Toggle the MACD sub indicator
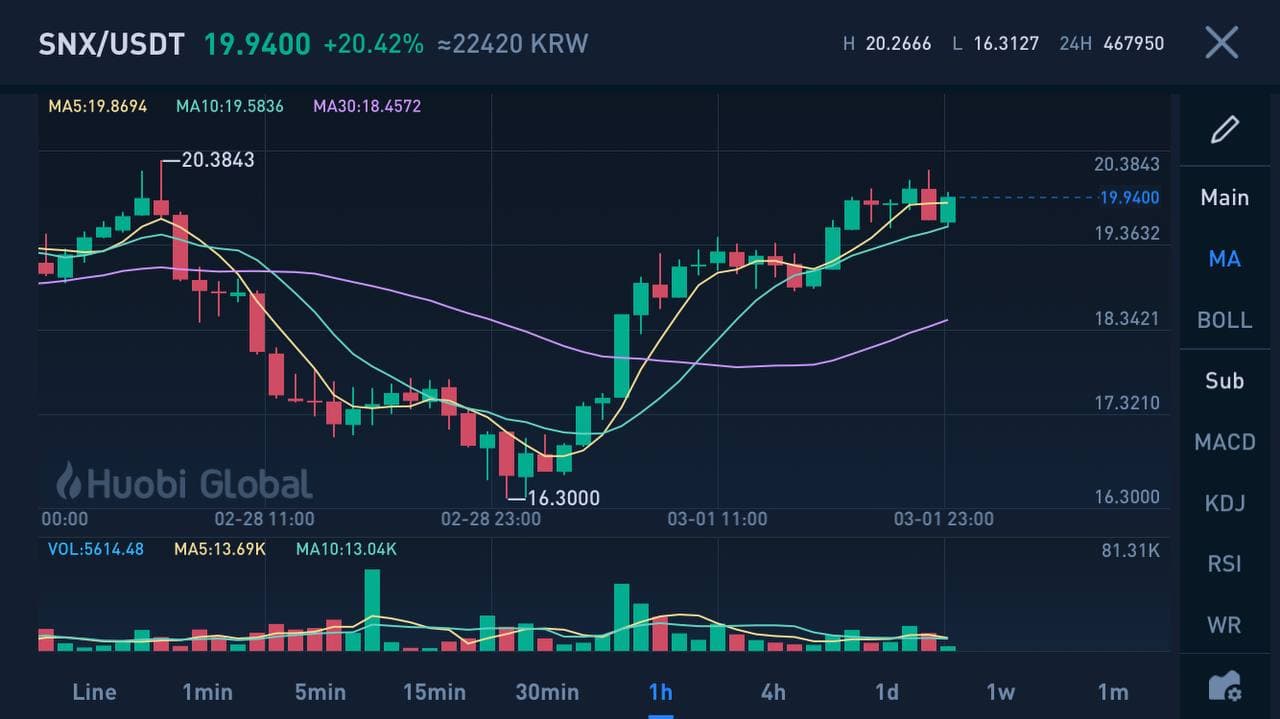The width and height of the screenshot is (1280, 719). (x=1224, y=442)
